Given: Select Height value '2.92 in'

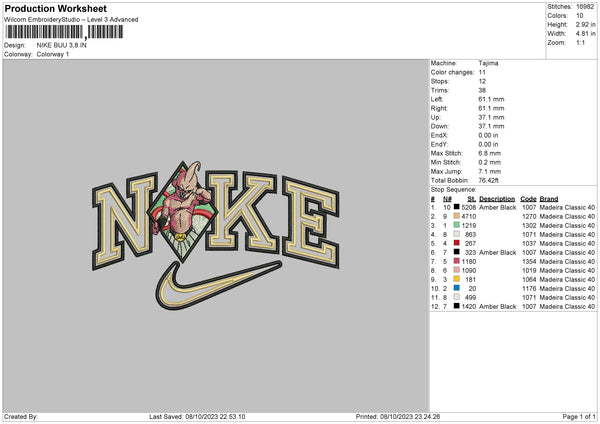Looking at the screenshot, I should tap(585, 24).
